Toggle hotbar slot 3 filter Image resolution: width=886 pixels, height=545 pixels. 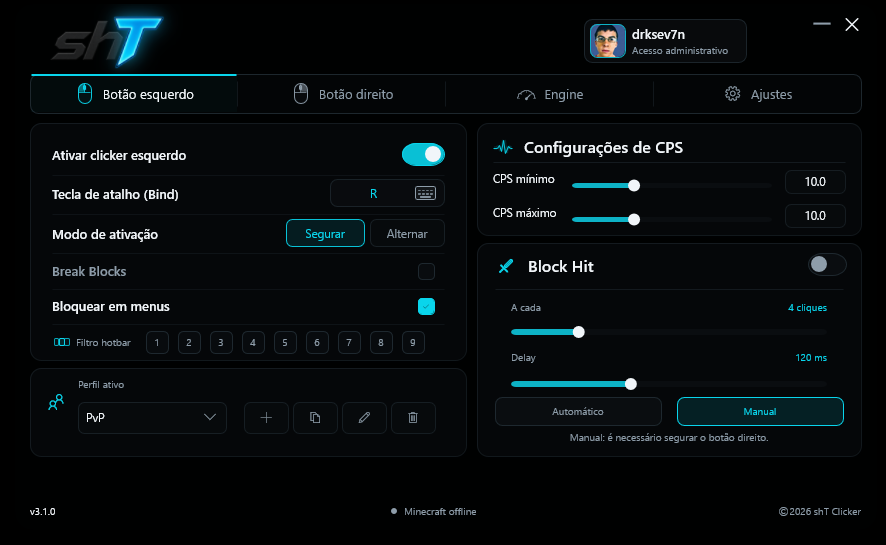click(221, 342)
